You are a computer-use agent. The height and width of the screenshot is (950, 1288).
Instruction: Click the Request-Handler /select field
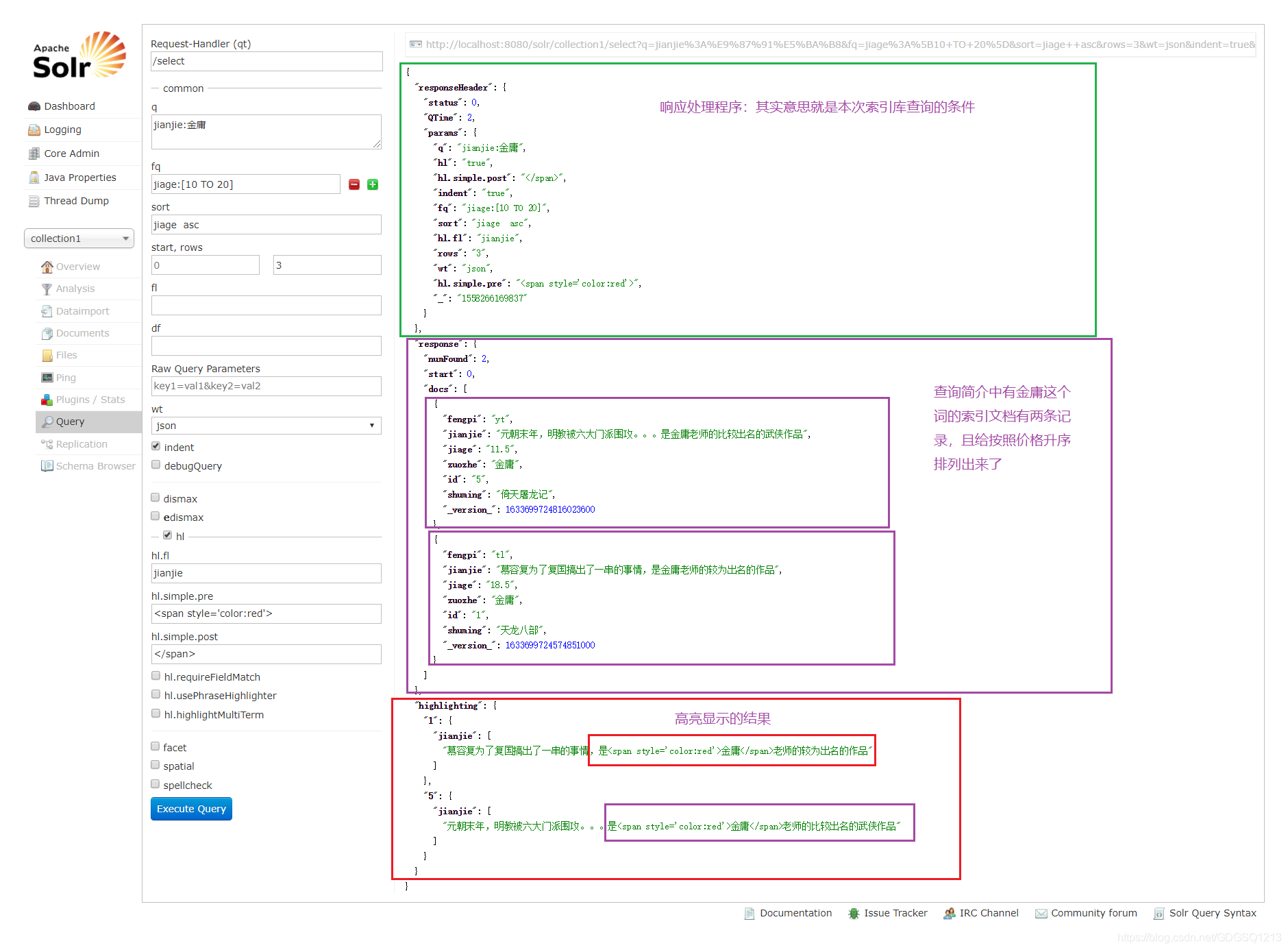click(x=267, y=61)
